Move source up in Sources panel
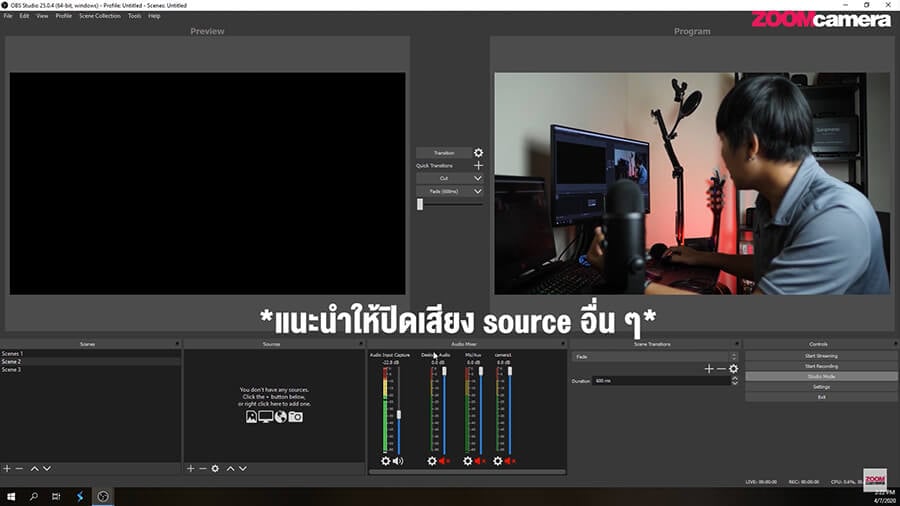 (230, 469)
